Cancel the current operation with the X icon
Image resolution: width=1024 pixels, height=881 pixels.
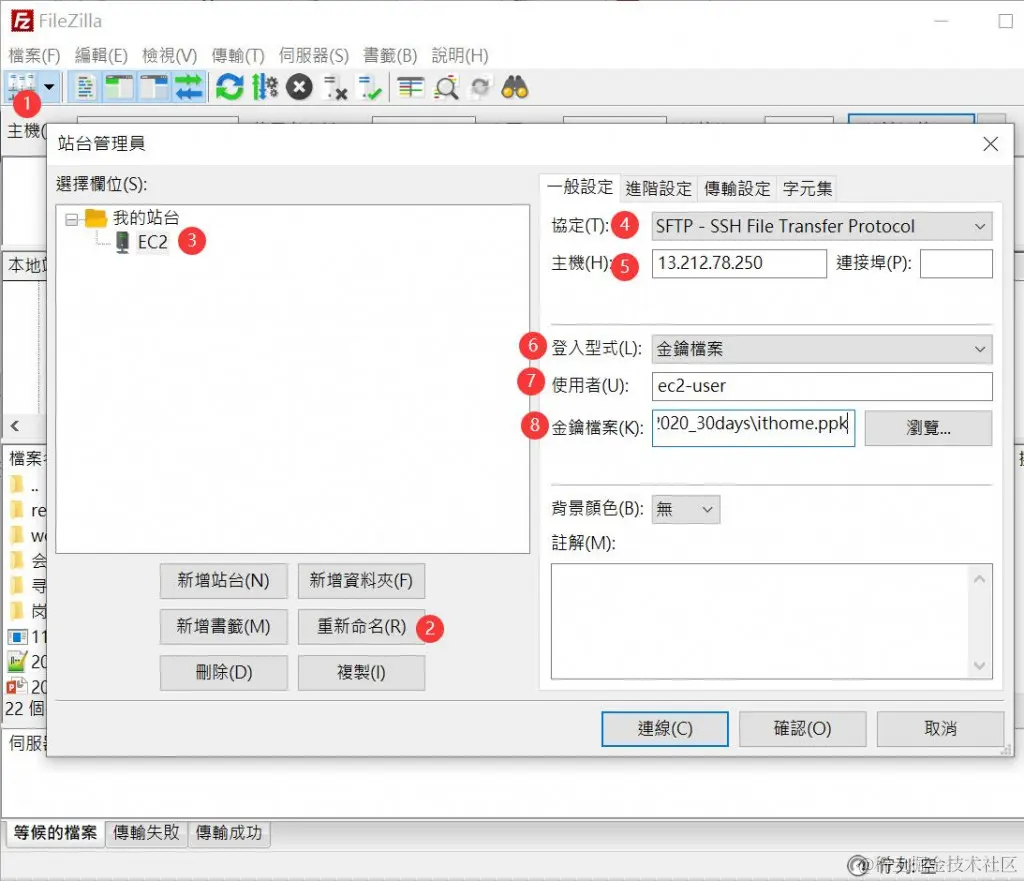coord(298,87)
